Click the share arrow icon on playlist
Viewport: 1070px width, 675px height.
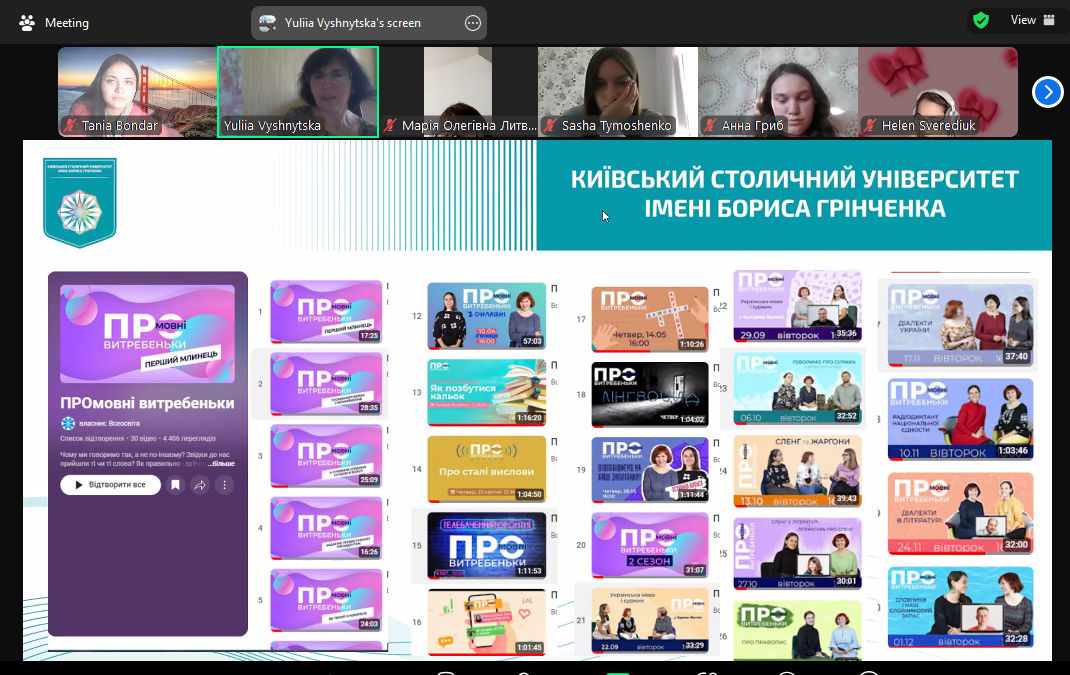(200, 485)
